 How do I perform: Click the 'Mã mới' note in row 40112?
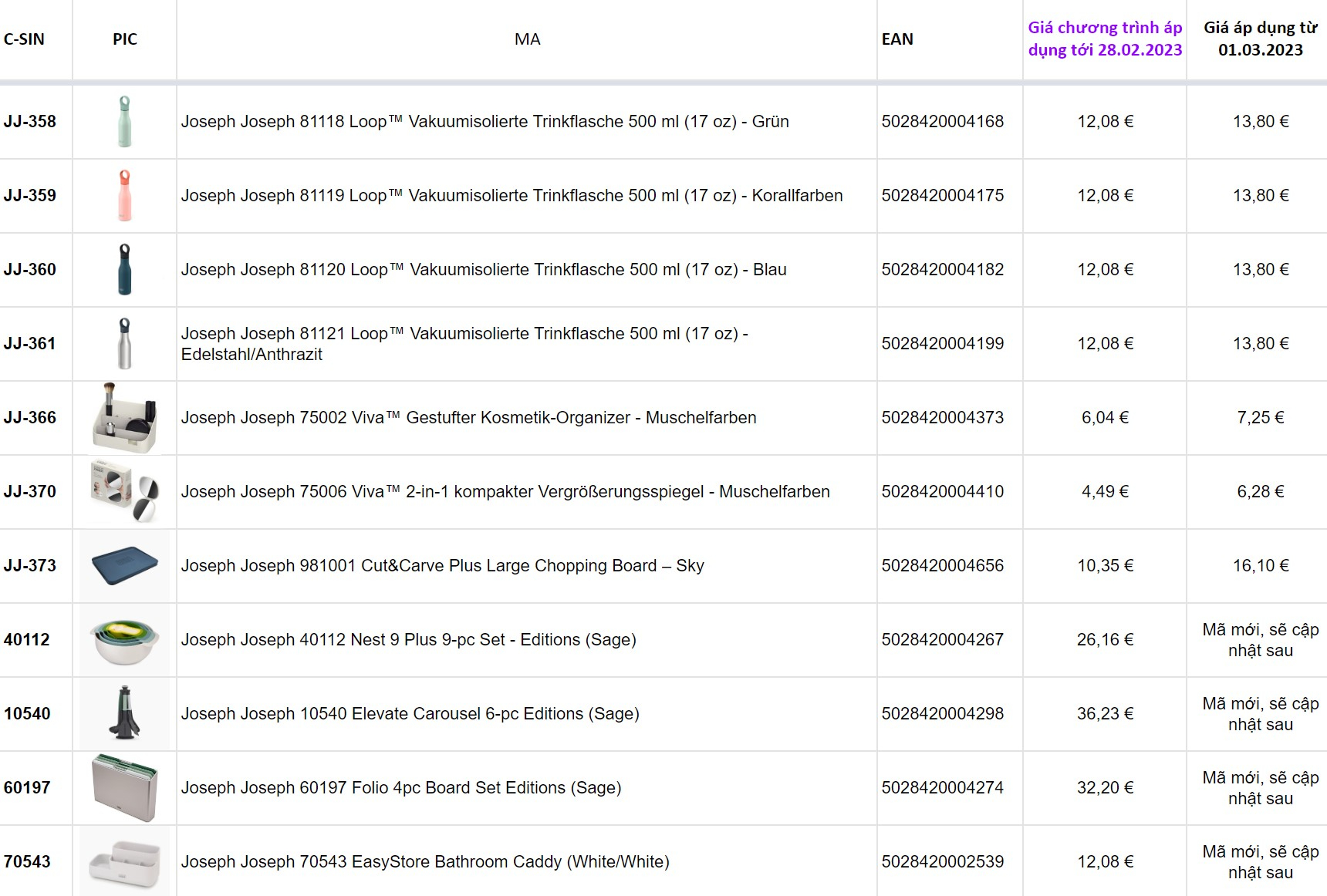(1261, 640)
